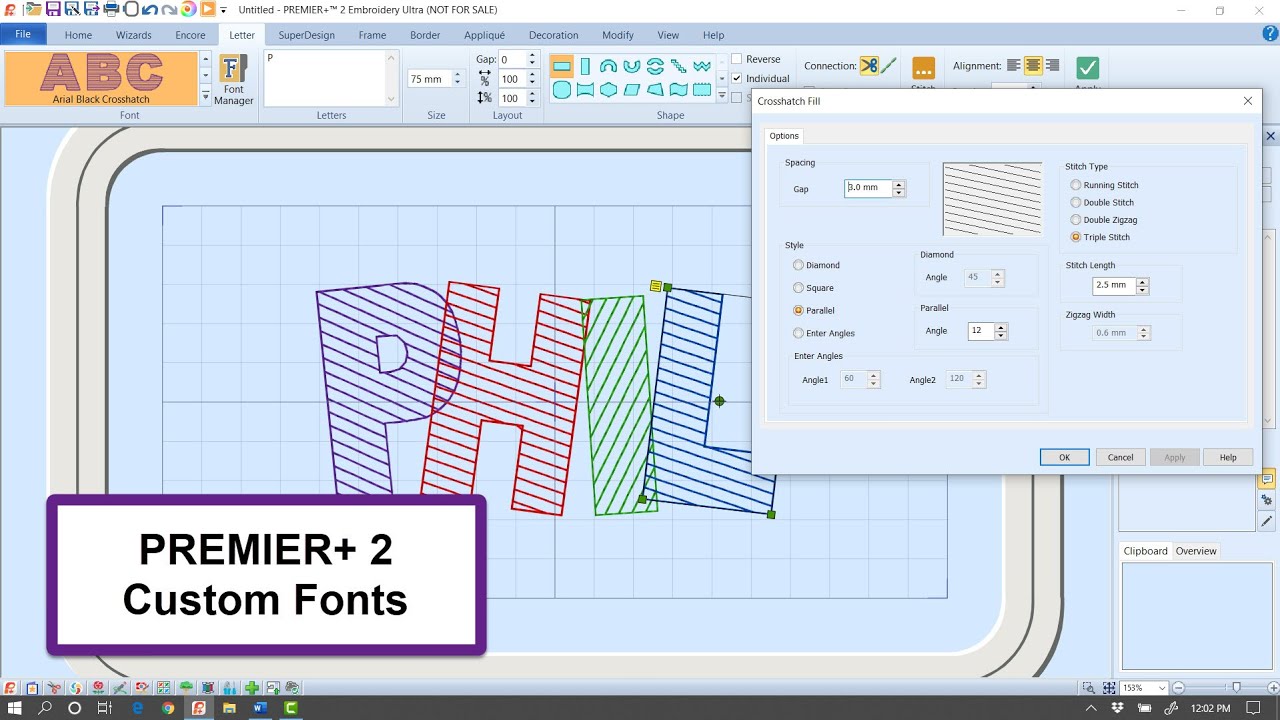Click the orange play icon in quick access toolbar
The width and height of the screenshot is (1280, 720).
coord(207,9)
